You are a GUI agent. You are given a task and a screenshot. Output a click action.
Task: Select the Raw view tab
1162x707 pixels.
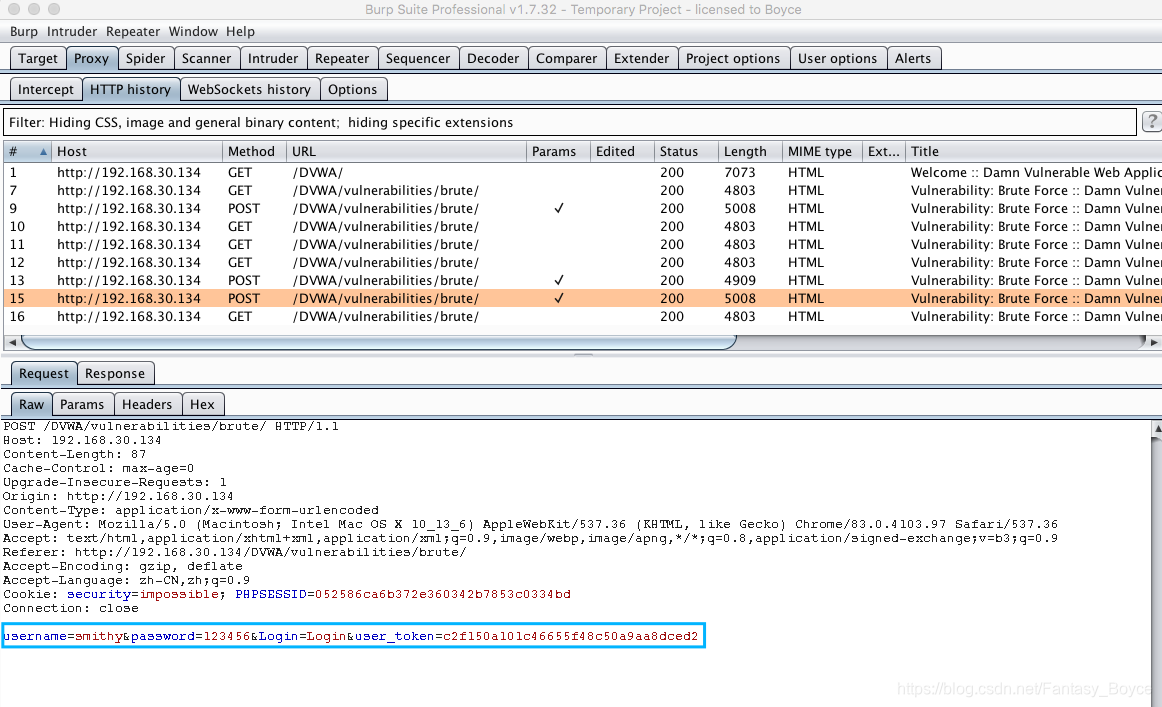click(32, 405)
